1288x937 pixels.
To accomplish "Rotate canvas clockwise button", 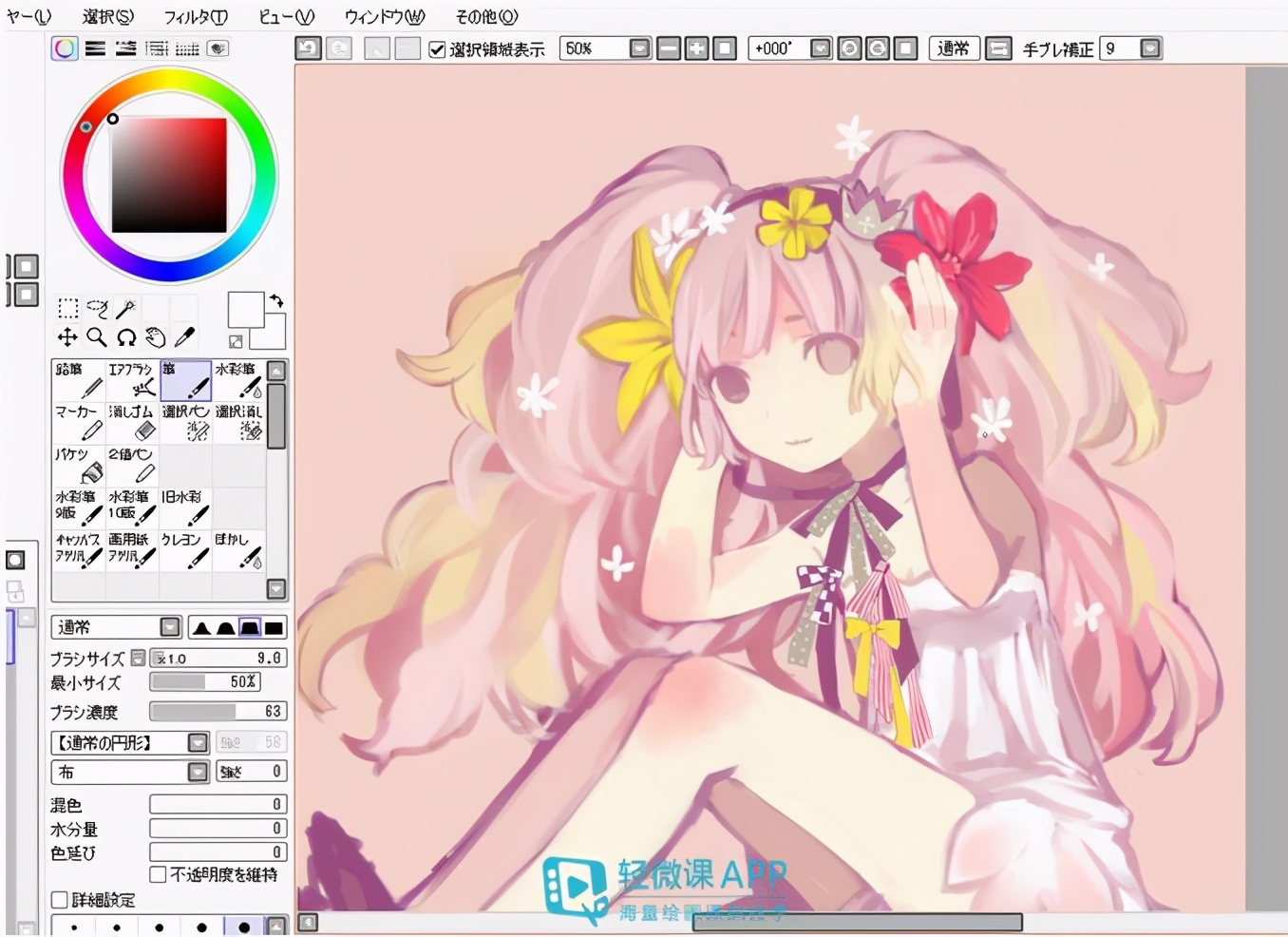I will tap(878, 48).
